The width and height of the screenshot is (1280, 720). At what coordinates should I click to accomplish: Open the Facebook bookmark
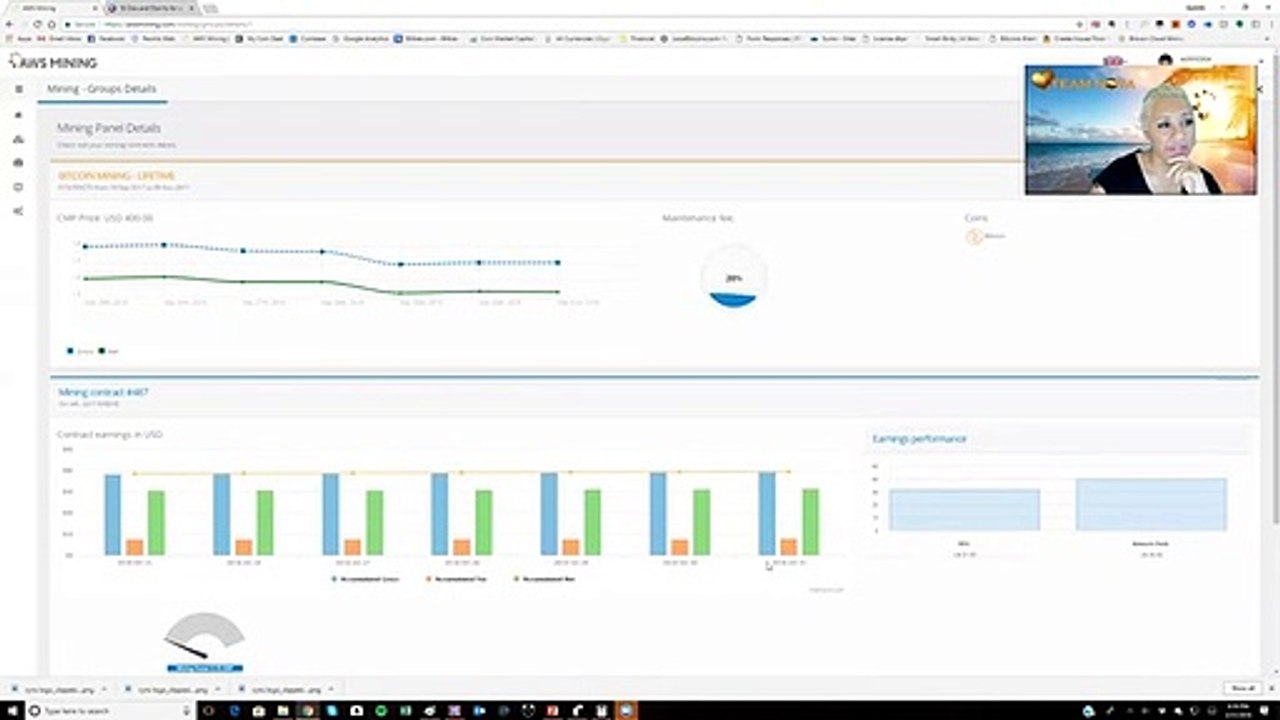(x=106, y=38)
